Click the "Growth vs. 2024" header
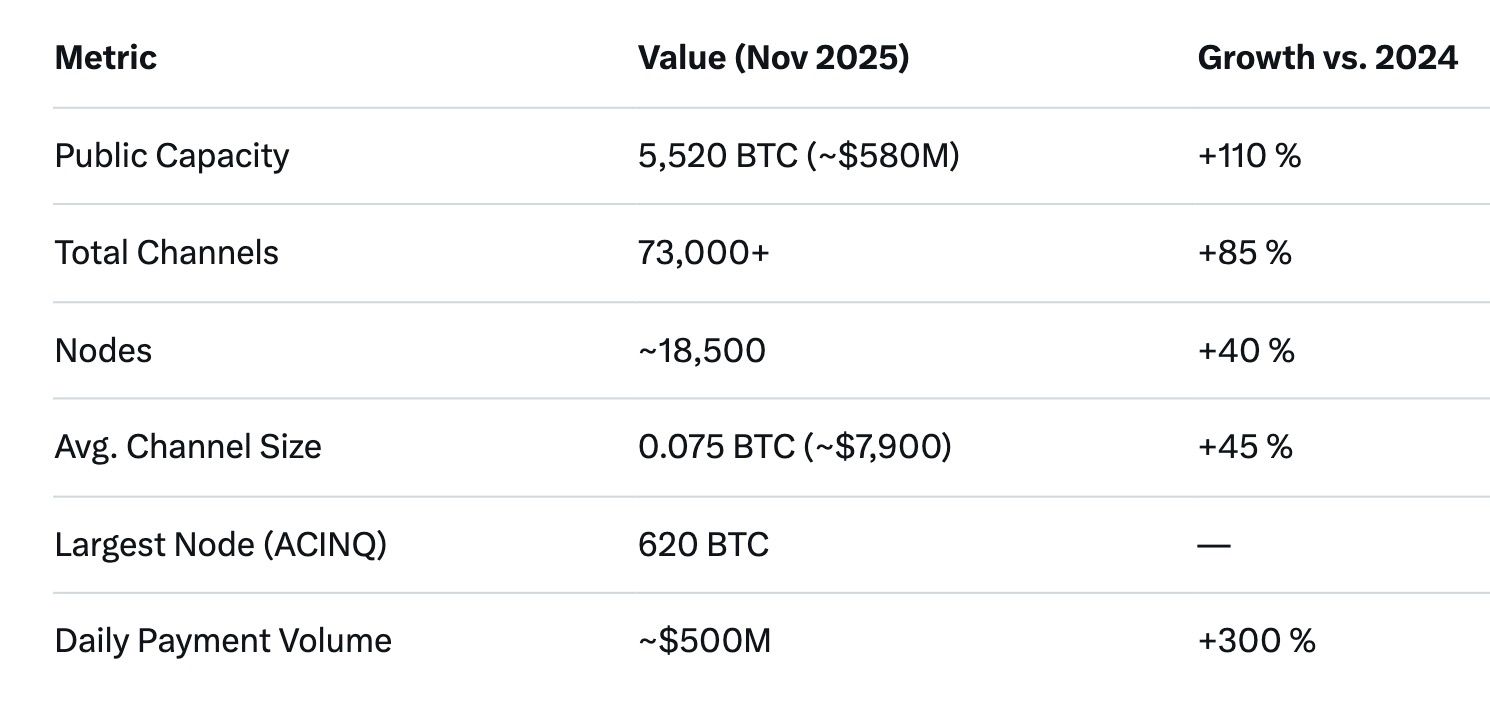Screen dimensions: 1490x710 coord(1327,58)
